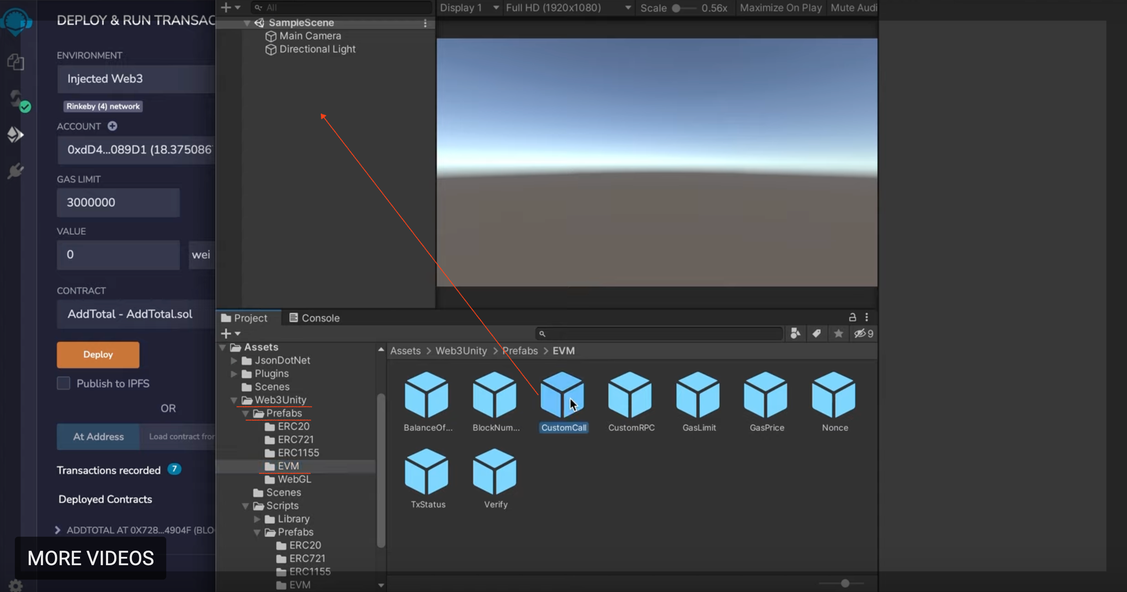Toggle the Project panel lock
Screen dimensions: 1127x592
(x=852, y=317)
